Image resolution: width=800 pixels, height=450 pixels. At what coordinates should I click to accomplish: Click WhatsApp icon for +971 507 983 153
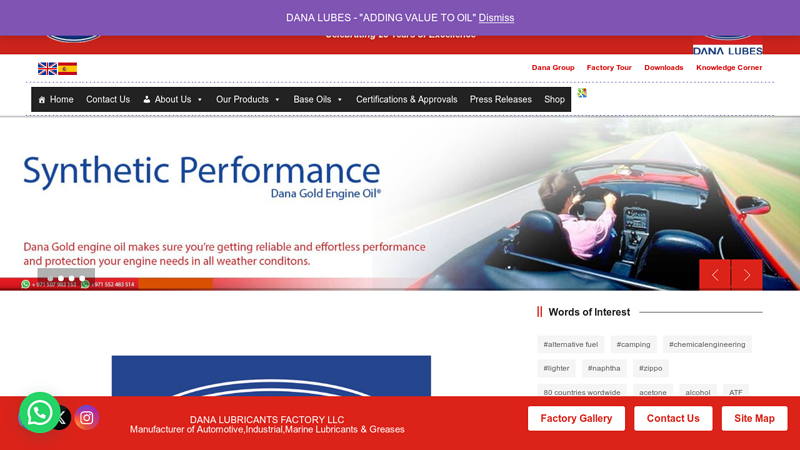[26, 284]
